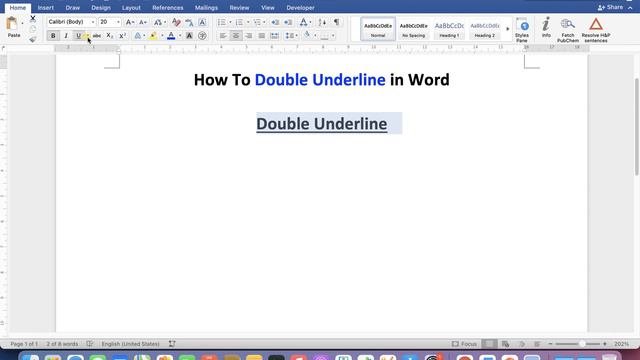Apply the Heading 2 style
This screenshot has height=360, width=640.
pos(484,29)
